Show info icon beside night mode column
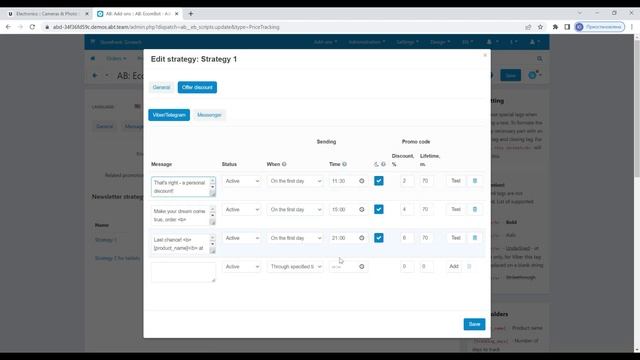The image size is (640, 360). pyautogui.click(x=383, y=164)
